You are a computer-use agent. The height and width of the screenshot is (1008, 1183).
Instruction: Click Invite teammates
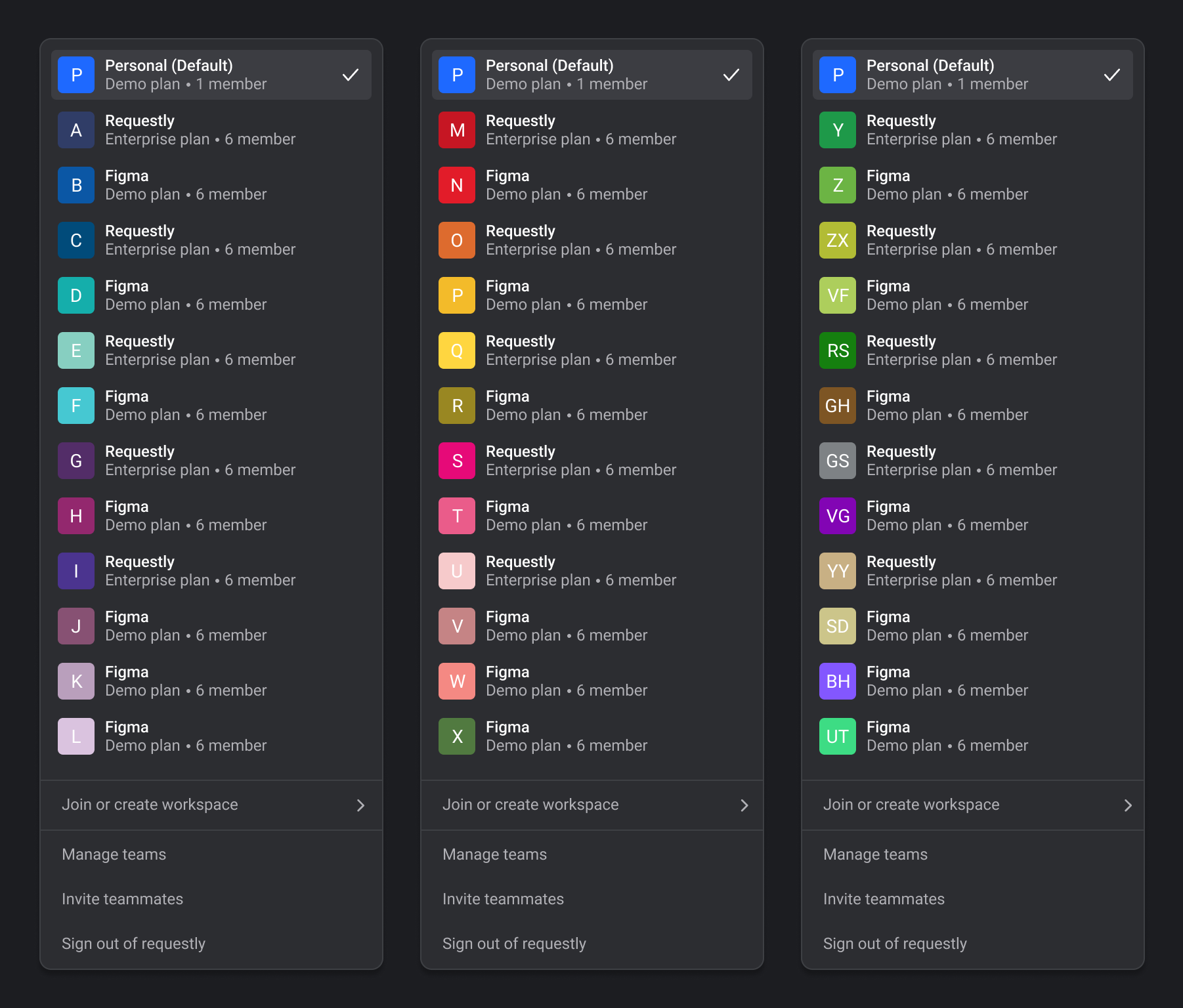(x=122, y=898)
